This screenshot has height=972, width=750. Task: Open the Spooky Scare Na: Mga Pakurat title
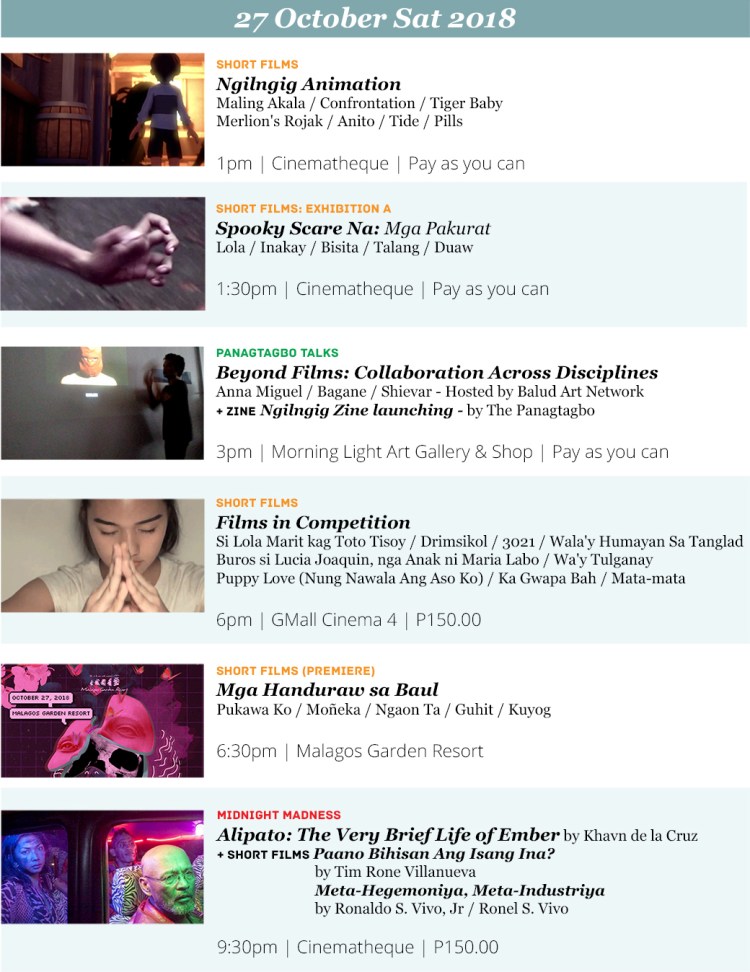tap(353, 228)
